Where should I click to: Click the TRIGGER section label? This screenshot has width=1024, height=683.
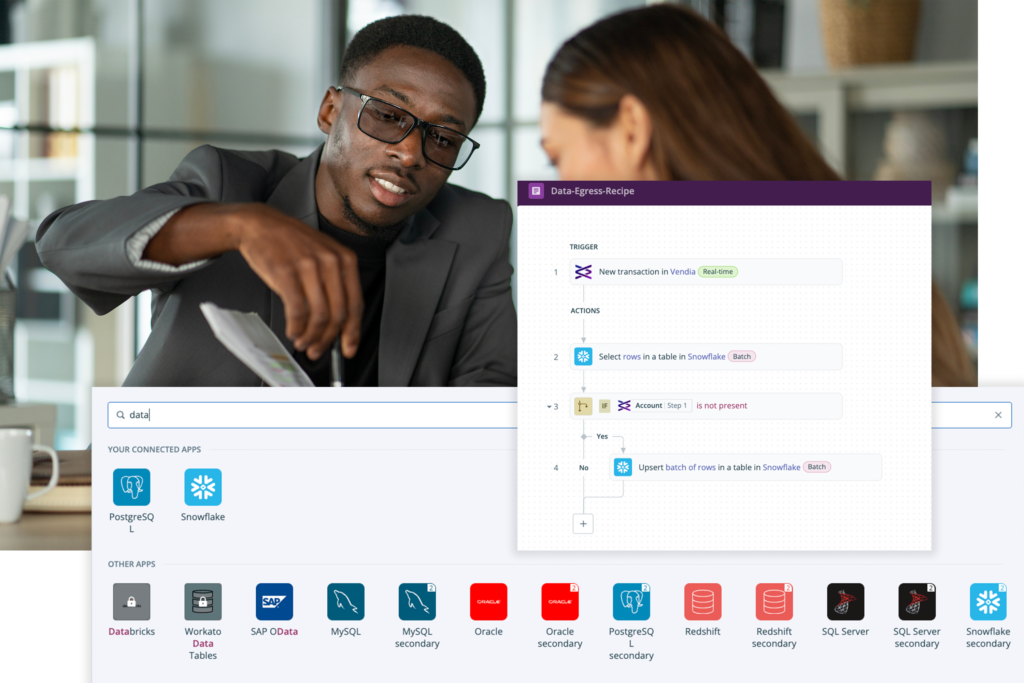click(x=583, y=247)
